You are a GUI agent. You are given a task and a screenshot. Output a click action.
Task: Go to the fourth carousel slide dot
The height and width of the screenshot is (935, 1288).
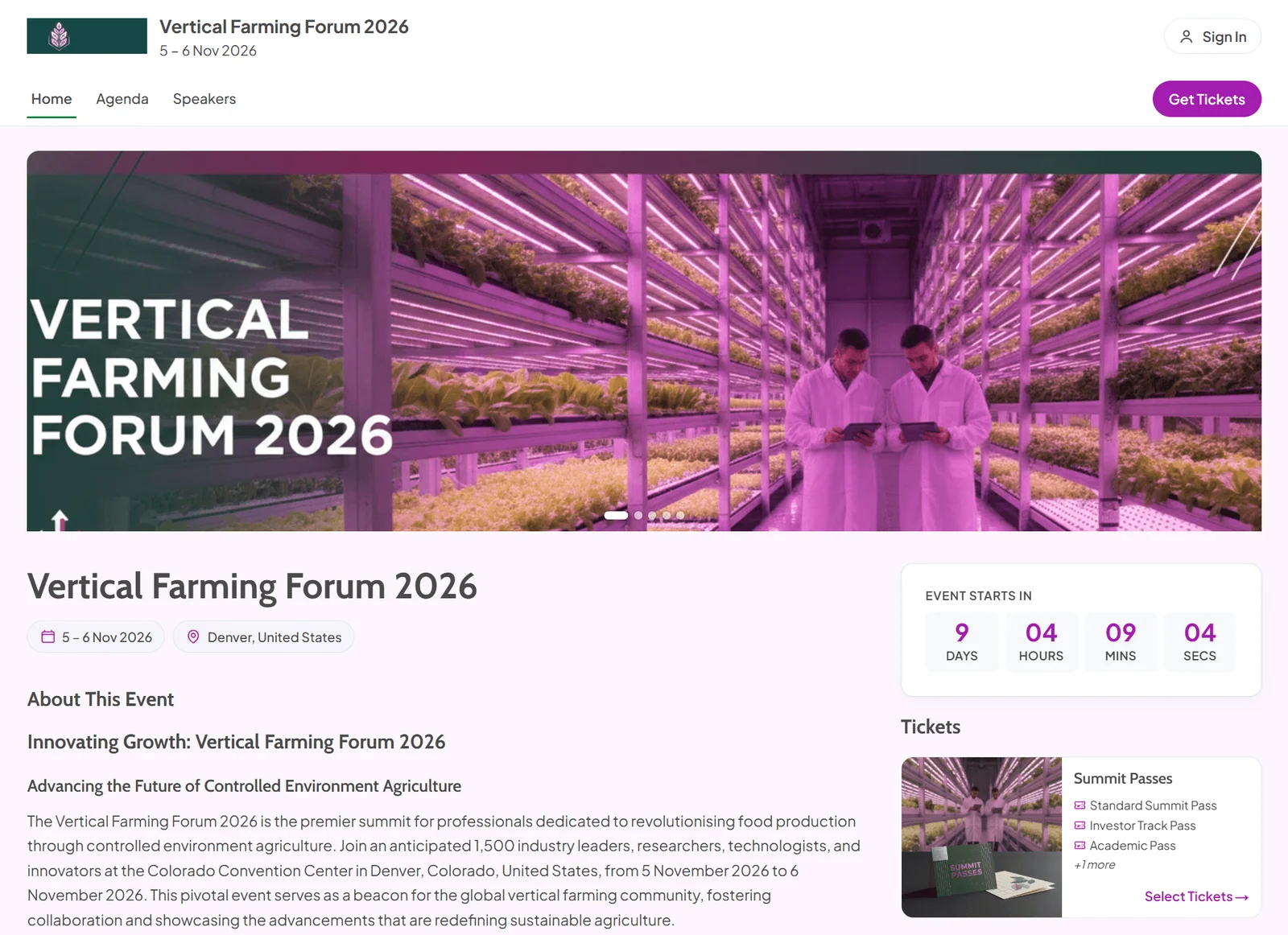tap(667, 515)
